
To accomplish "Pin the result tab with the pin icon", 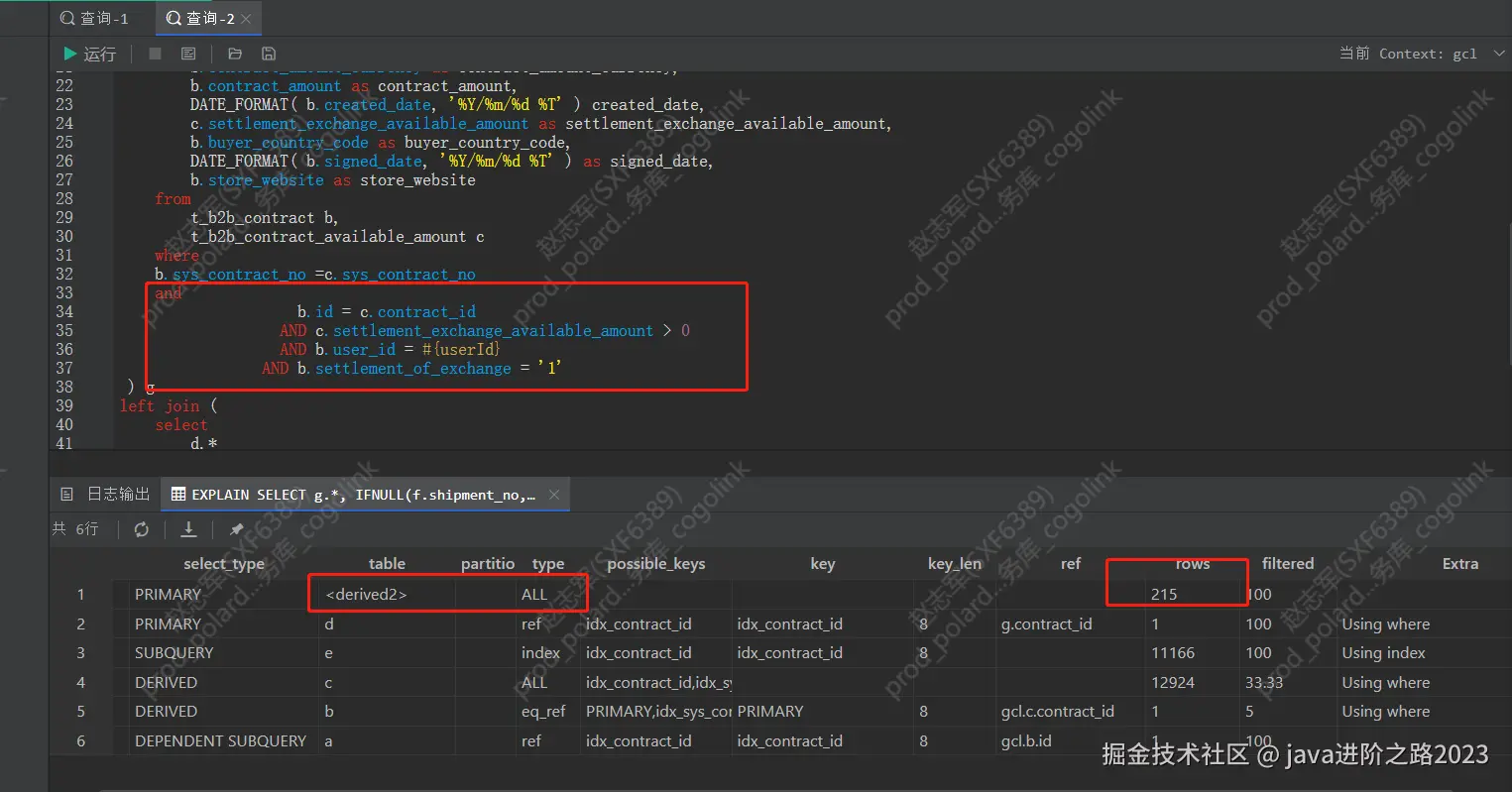I will pos(236,529).
